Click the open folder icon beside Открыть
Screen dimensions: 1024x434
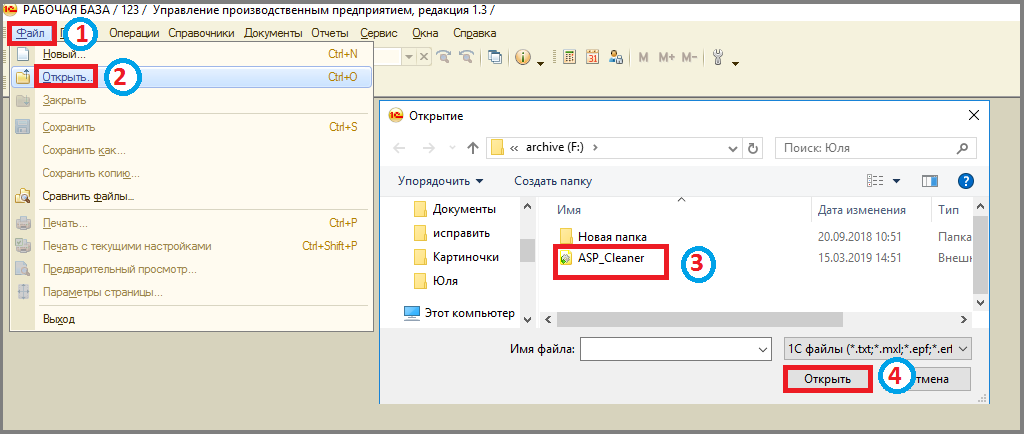23,77
